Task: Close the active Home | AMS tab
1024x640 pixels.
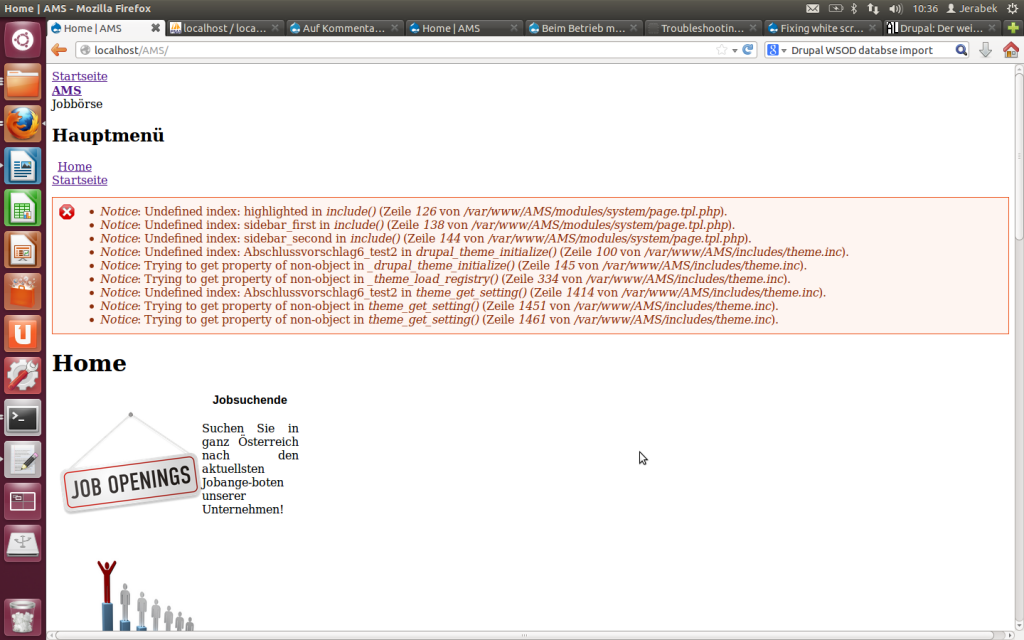Action: pos(155,28)
